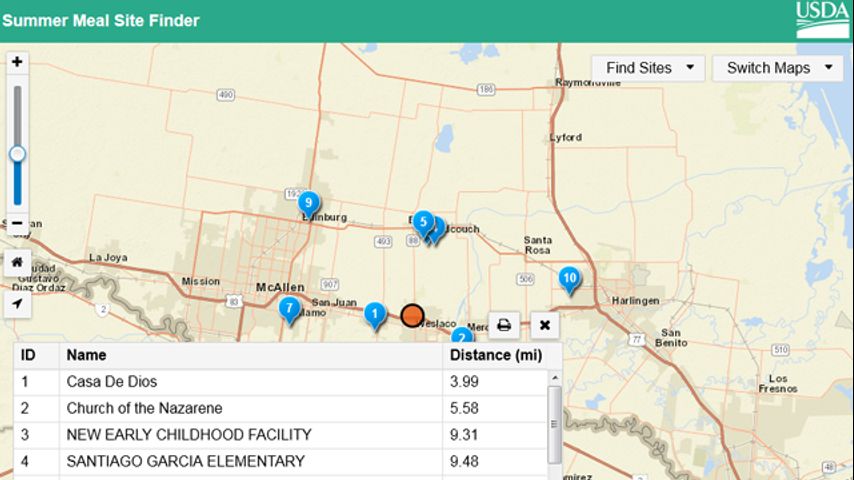Open the Find Sites dropdown
Image resolution: width=854 pixels, height=480 pixels.
pyautogui.click(x=649, y=68)
